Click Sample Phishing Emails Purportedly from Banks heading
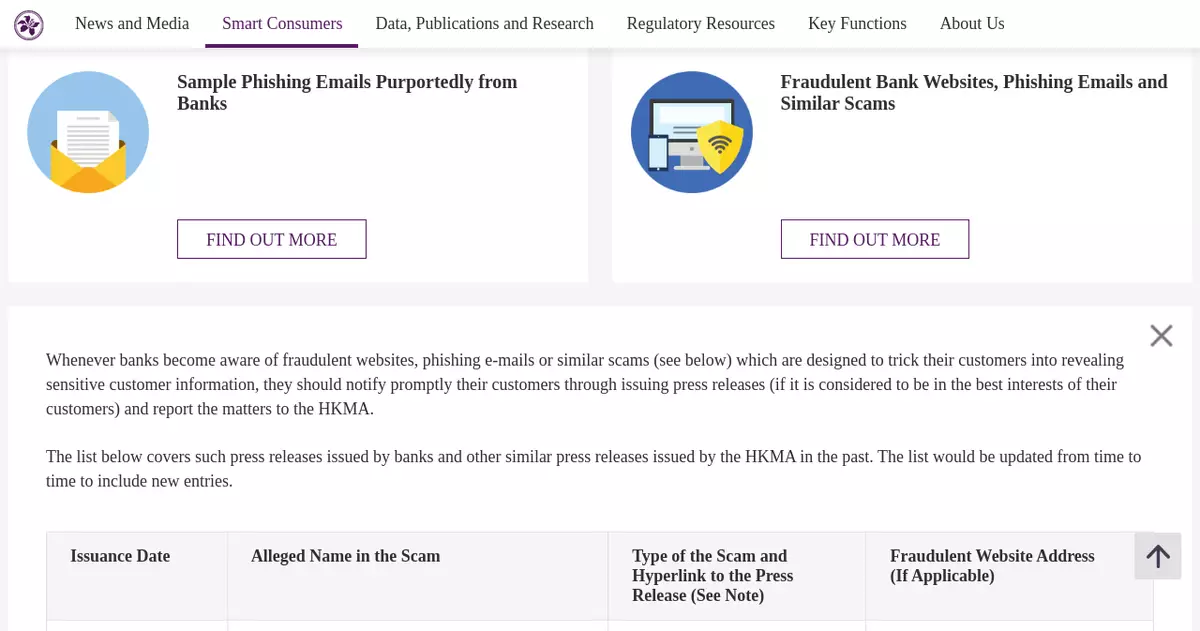This screenshot has height=631, width=1200. (x=347, y=92)
